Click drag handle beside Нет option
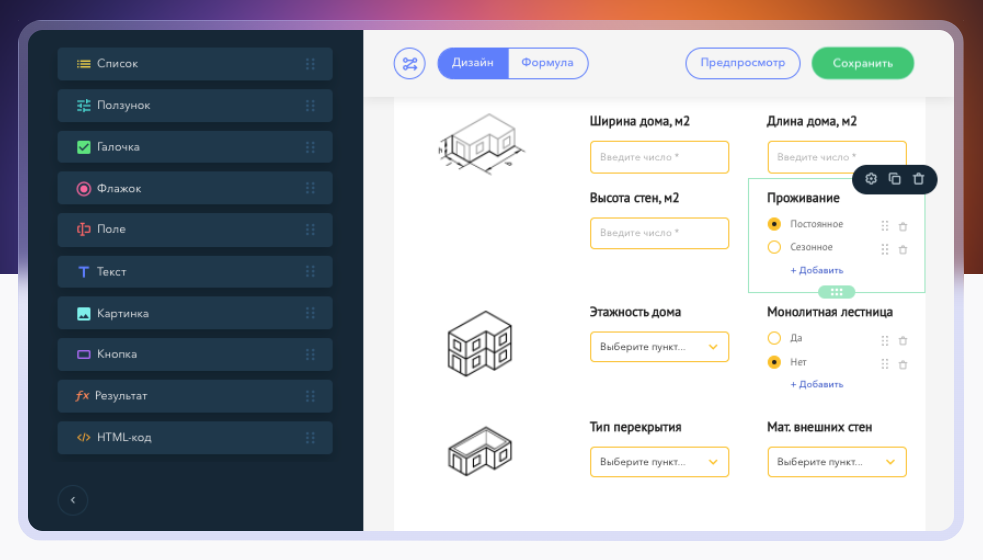983x560 pixels. click(885, 364)
